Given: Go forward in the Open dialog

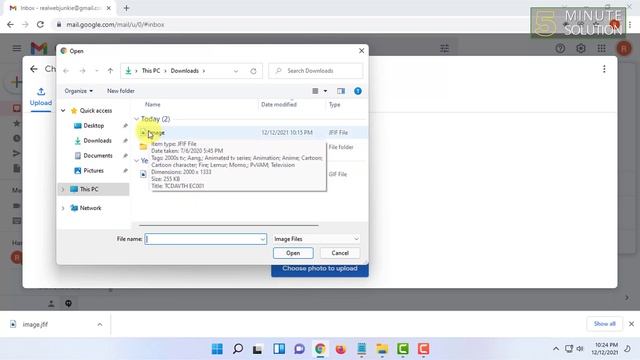Looking at the screenshot, I should 82,71.
